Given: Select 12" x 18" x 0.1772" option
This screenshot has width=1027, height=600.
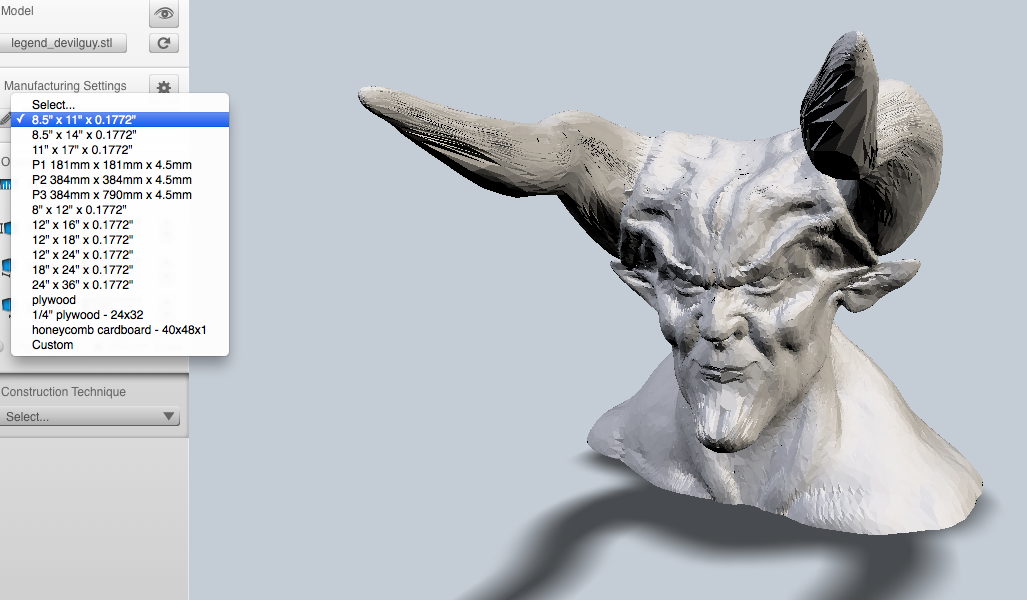Looking at the screenshot, I should [120, 240].
